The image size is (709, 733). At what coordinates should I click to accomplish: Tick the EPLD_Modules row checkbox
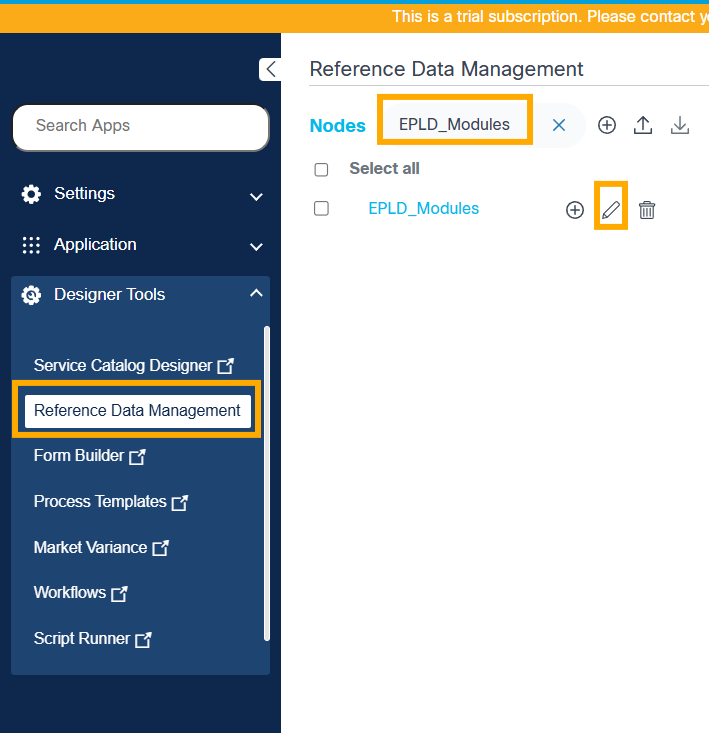(x=321, y=209)
